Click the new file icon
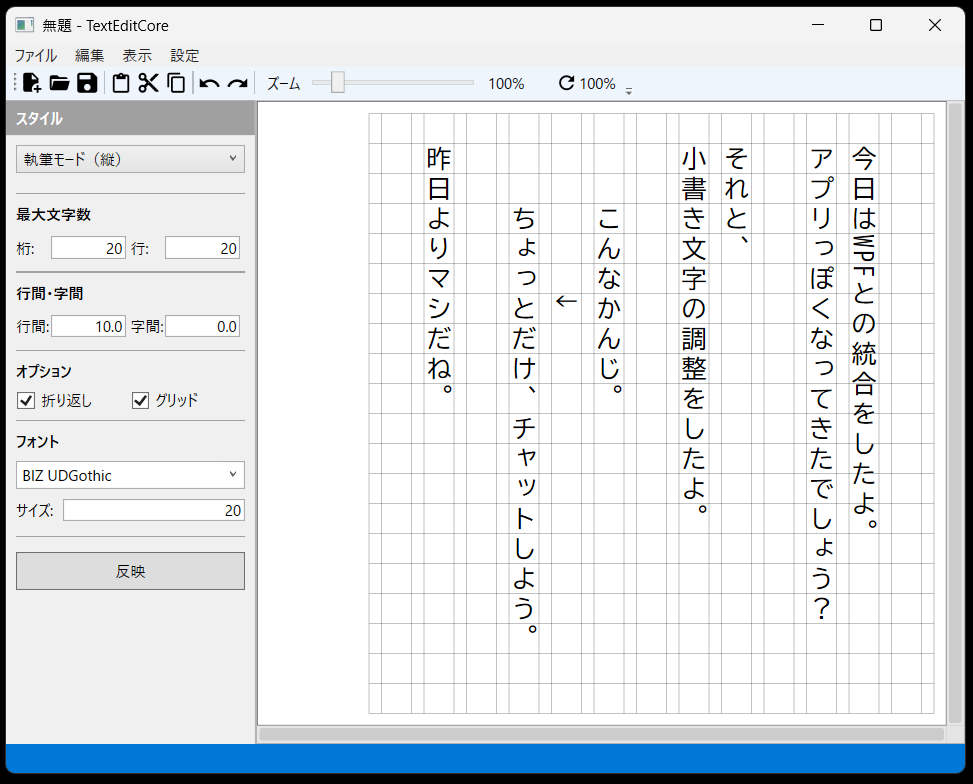Image resolution: width=973 pixels, height=784 pixels. (31, 84)
